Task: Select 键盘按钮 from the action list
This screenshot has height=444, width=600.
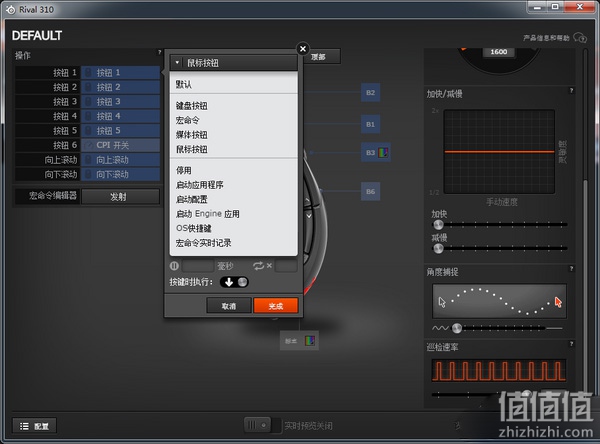Action: point(192,106)
